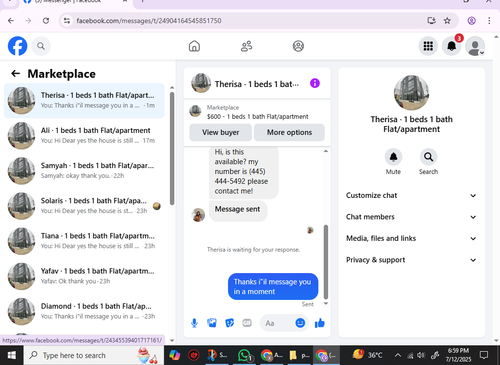Click the Facebook logo

pyautogui.click(x=17, y=46)
